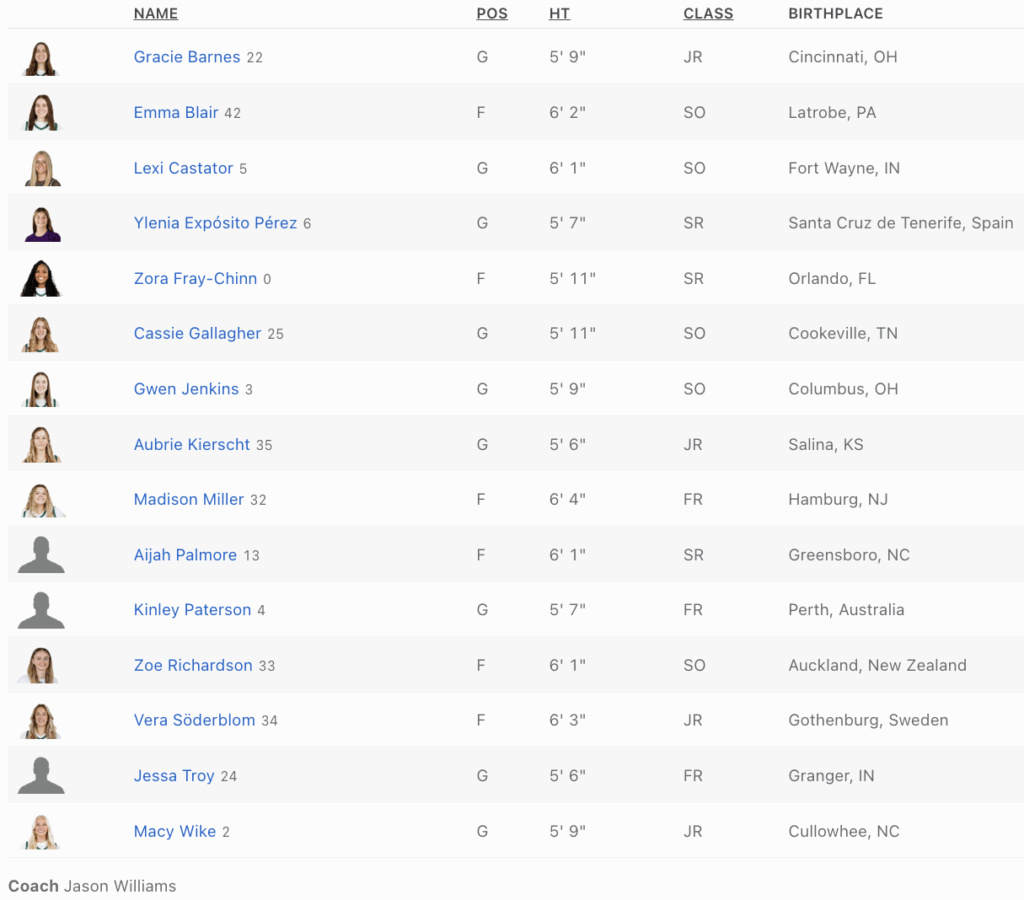Sort roster by NAME column header
Viewport: 1024px width, 900px height.
(156, 14)
